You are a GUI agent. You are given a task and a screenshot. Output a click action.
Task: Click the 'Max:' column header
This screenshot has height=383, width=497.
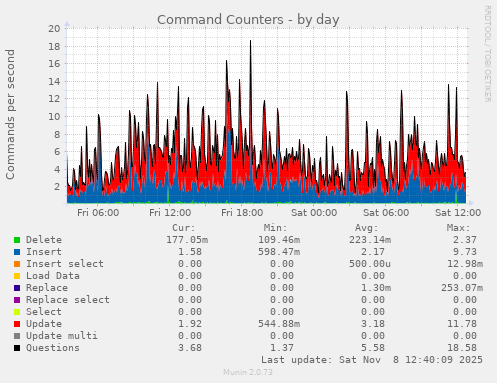pos(458,228)
